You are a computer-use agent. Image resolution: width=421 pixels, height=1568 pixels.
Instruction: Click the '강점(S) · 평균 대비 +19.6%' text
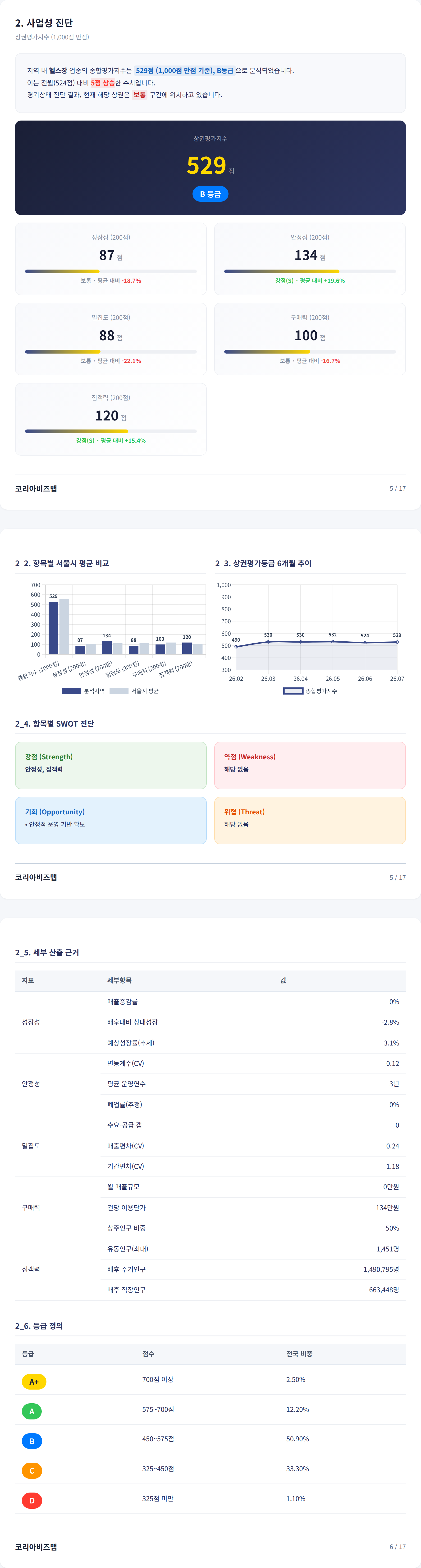click(x=310, y=281)
